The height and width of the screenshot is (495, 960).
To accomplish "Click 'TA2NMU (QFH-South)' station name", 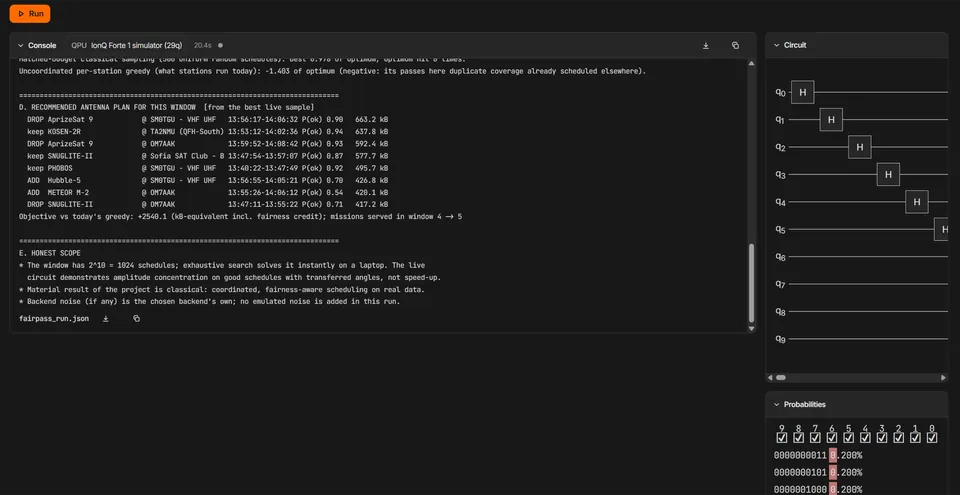I will point(187,131).
